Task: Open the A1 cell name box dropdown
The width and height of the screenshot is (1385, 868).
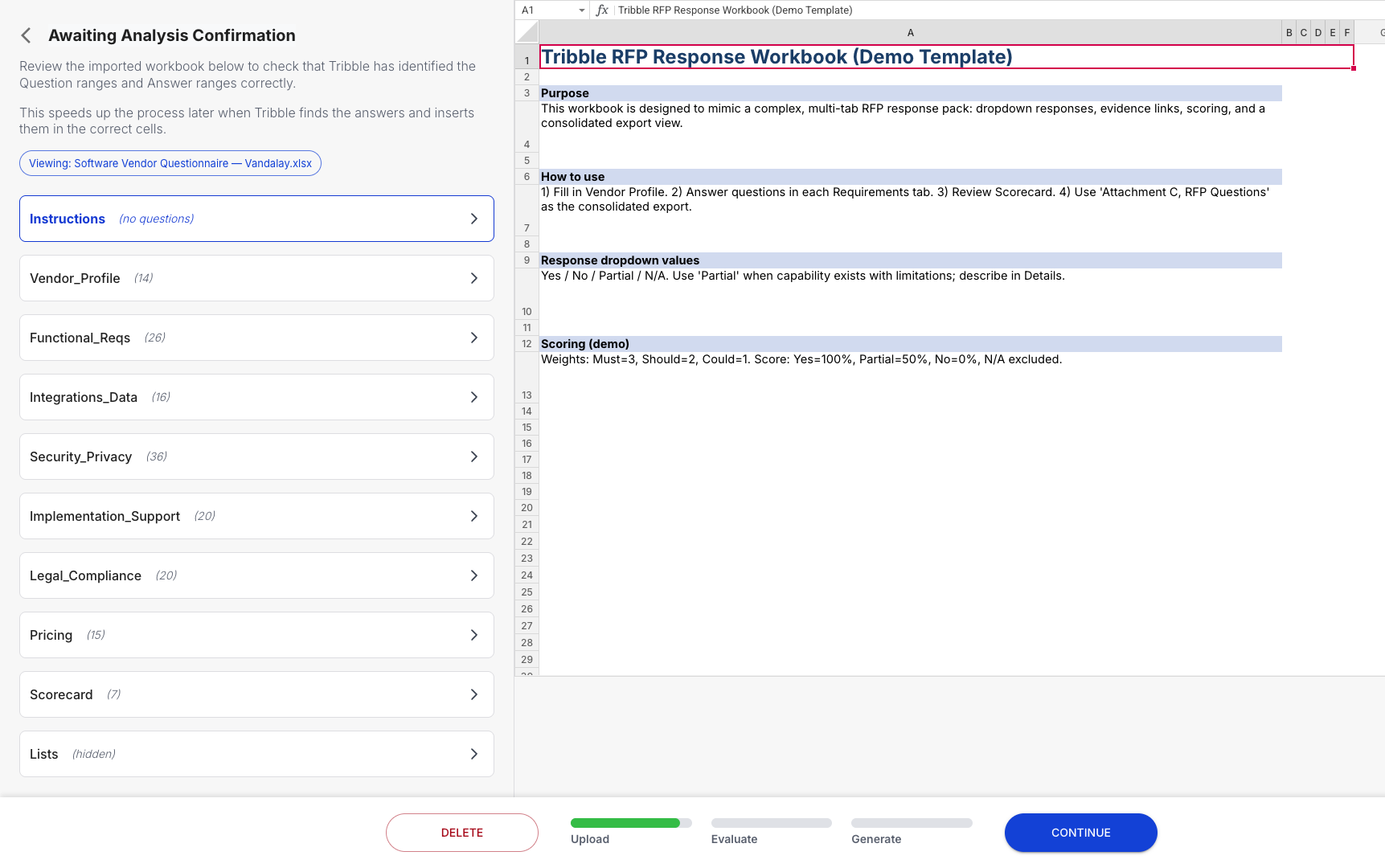Action: (583, 10)
